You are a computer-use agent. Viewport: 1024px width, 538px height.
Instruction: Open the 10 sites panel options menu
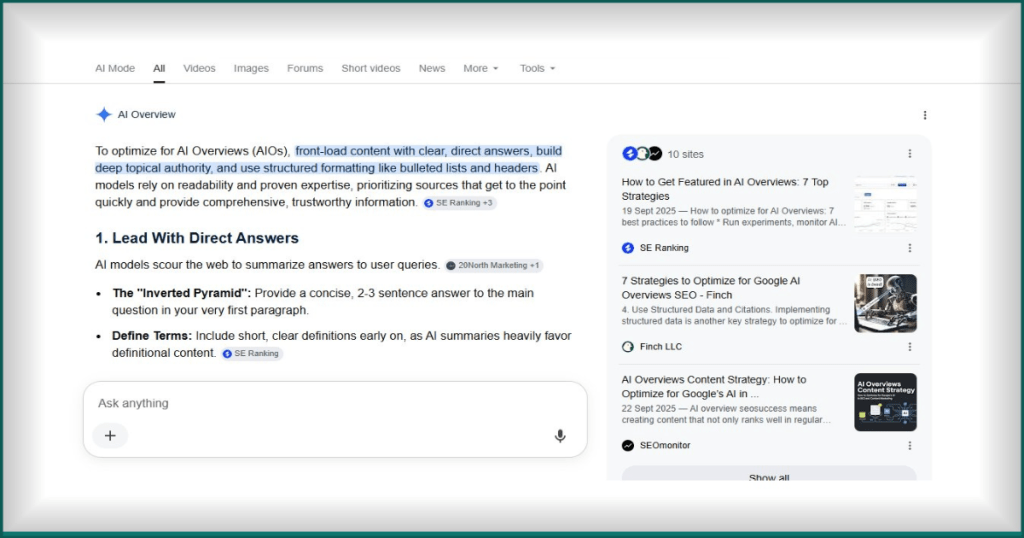pos(910,153)
